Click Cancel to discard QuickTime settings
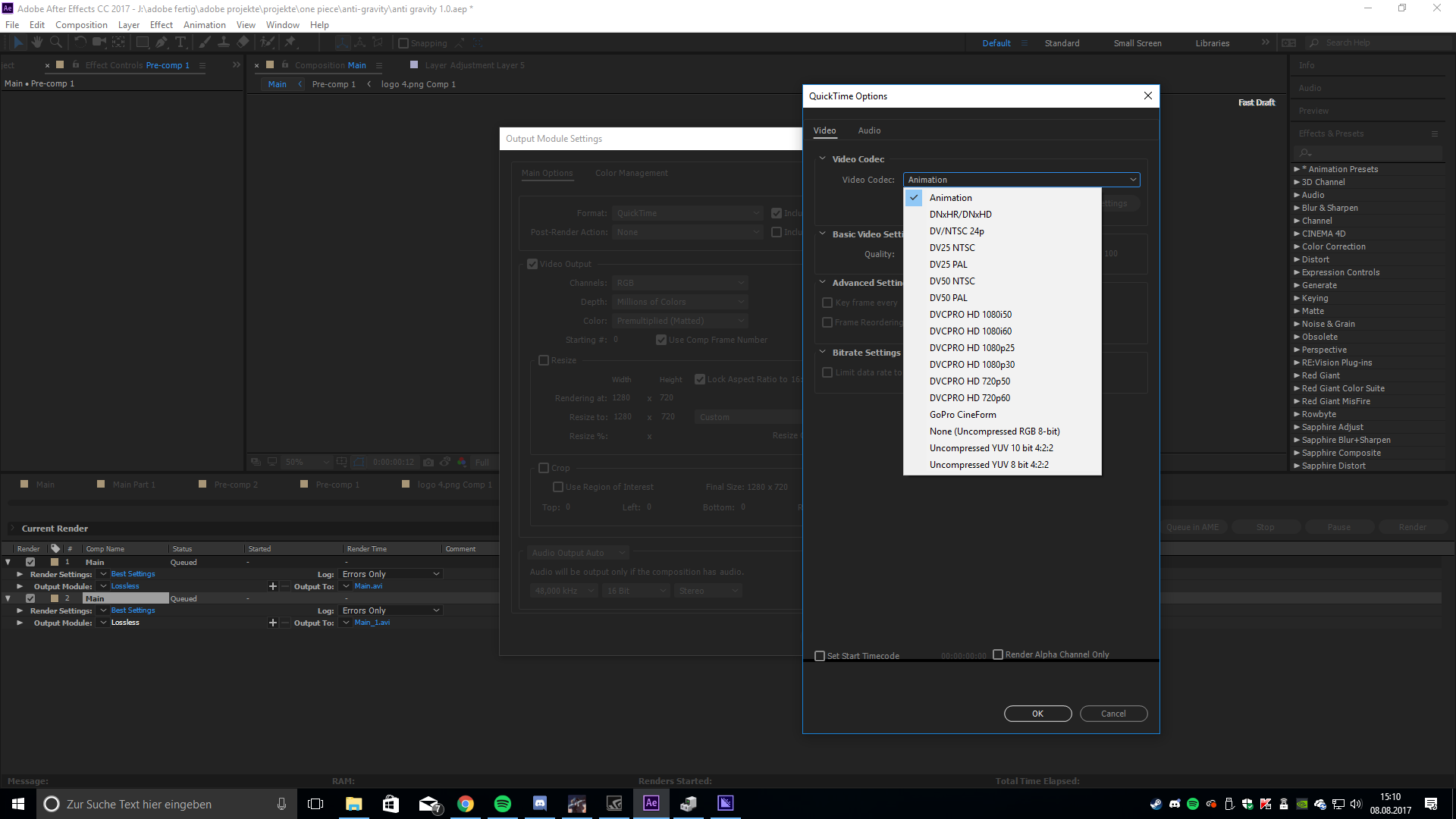1456x819 pixels. [x=1112, y=713]
